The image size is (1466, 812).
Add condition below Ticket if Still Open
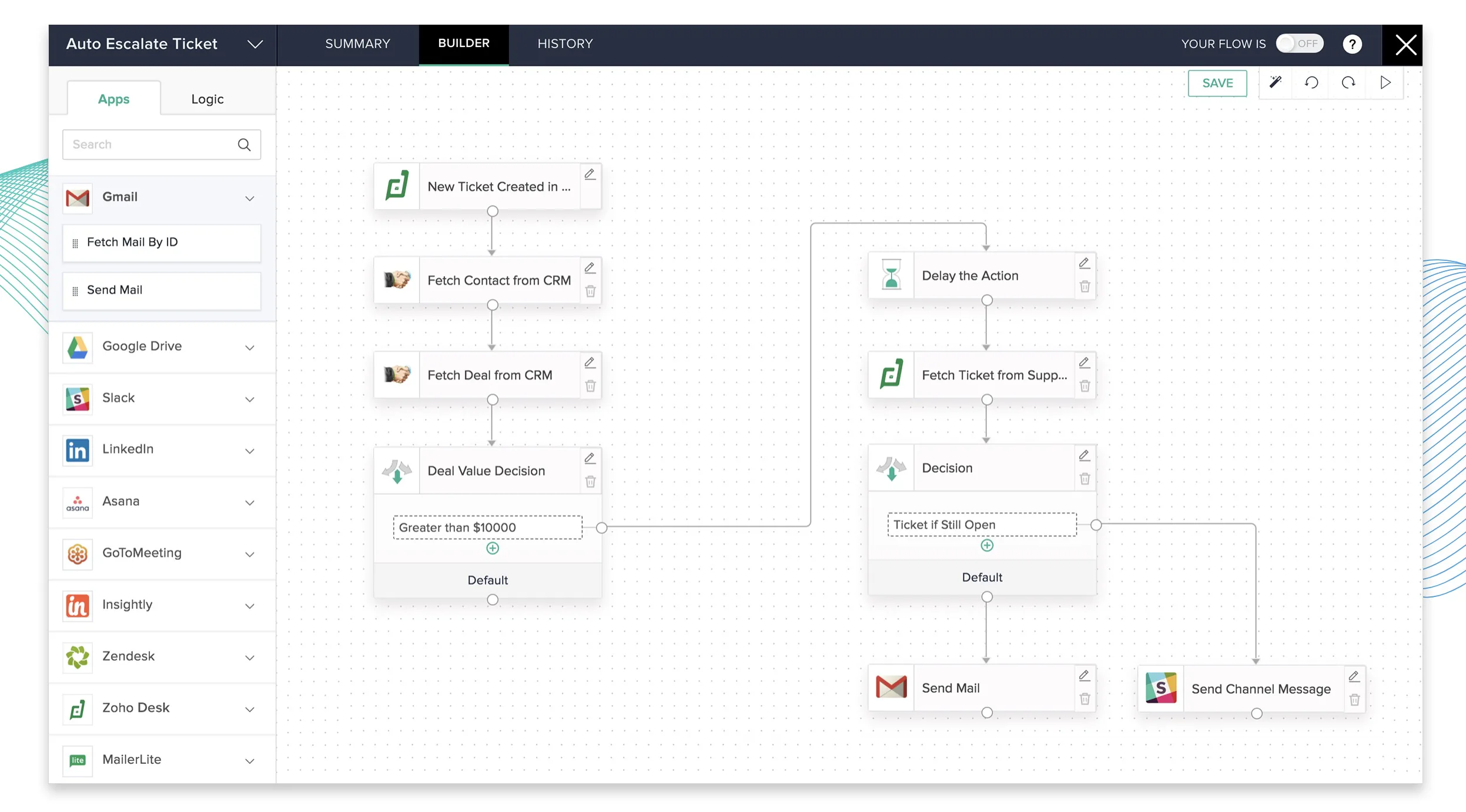(x=987, y=546)
